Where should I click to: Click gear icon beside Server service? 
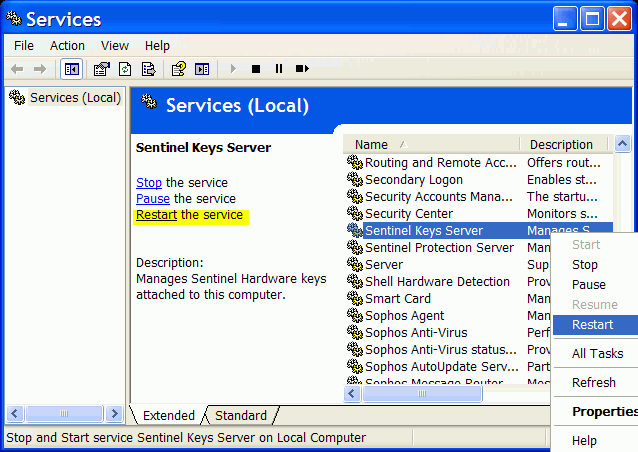point(355,264)
